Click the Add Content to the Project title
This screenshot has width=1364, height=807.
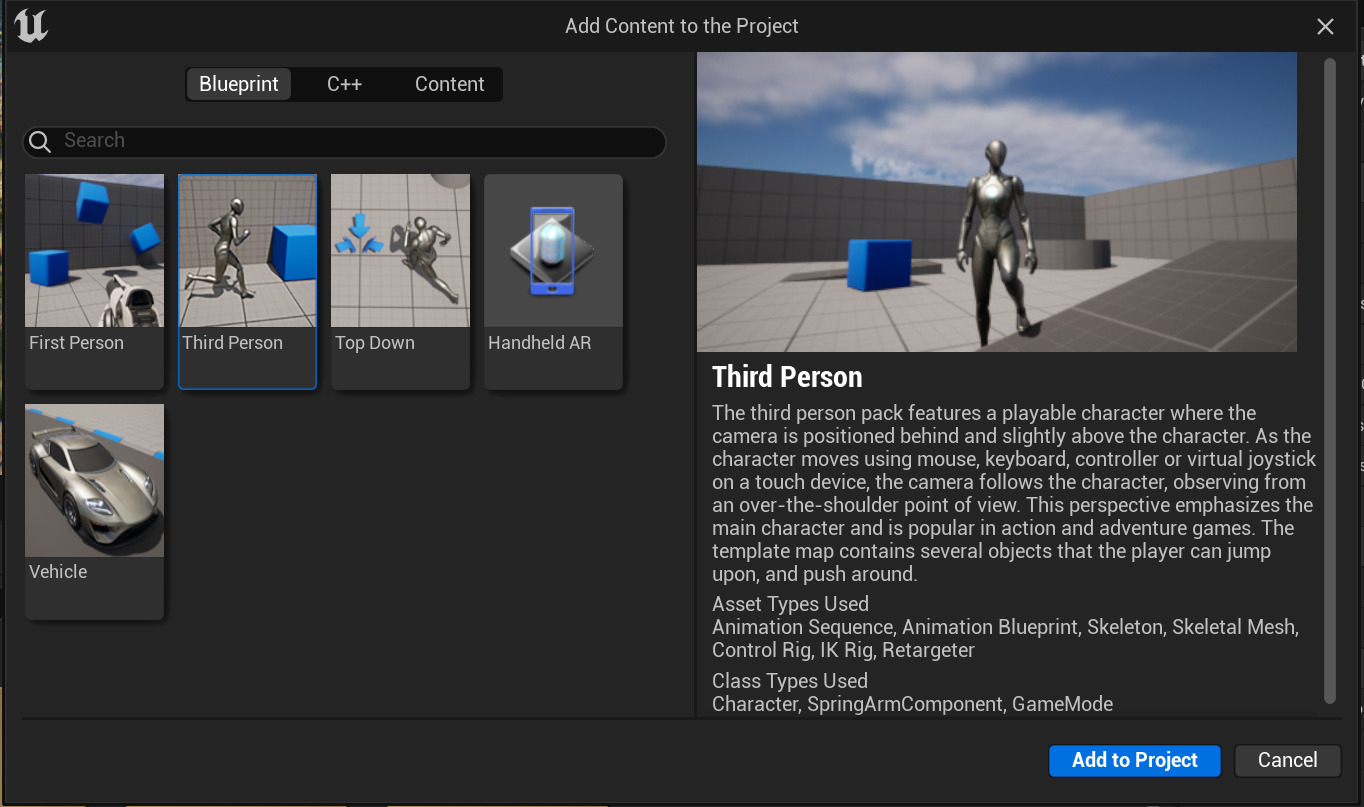[x=682, y=26]
